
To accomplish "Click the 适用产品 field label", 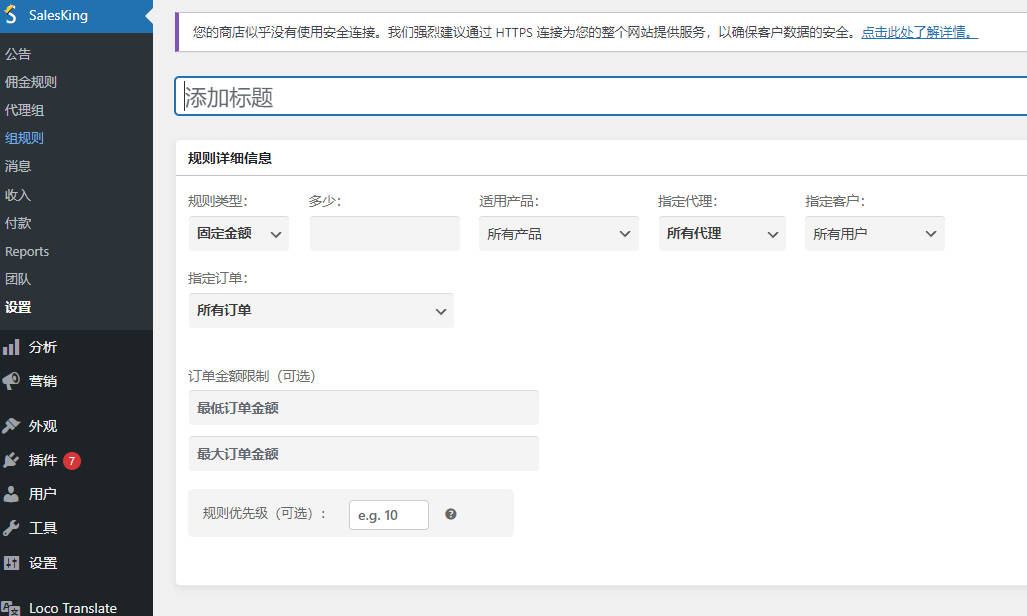I will pyautogui.click(x=509, y=201).
